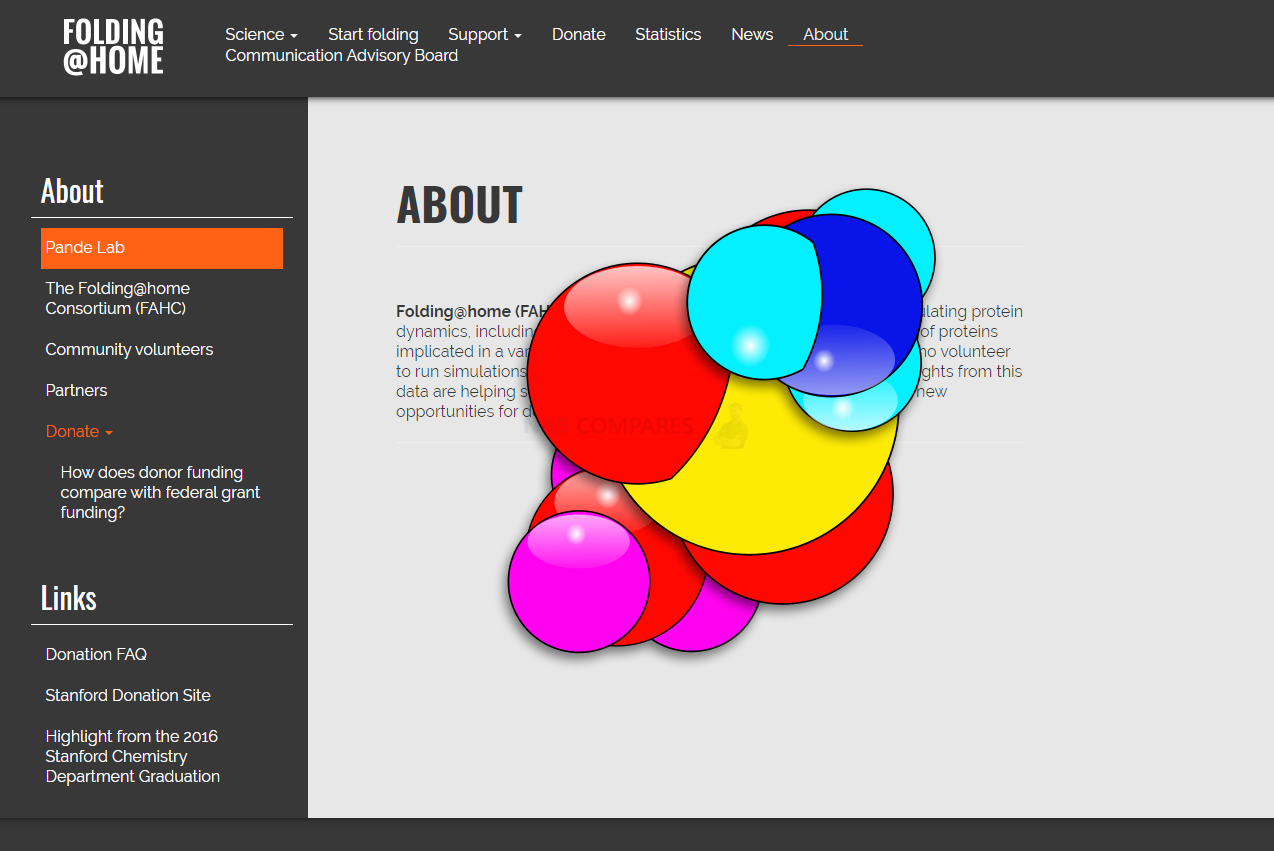Screen dimensions: 1274x851
Task: Open donor funding versus federal grant link
Action: pos(160,492)
